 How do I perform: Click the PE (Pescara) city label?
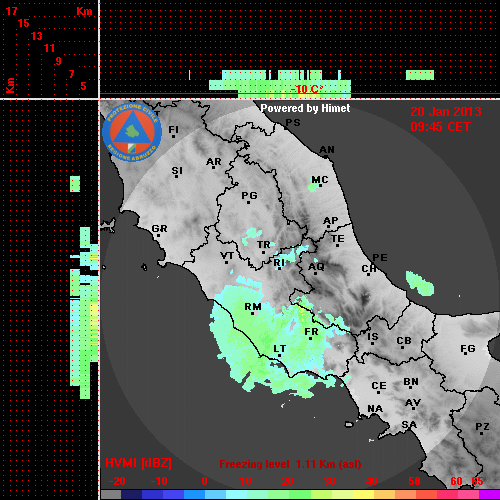coord(380,257)
